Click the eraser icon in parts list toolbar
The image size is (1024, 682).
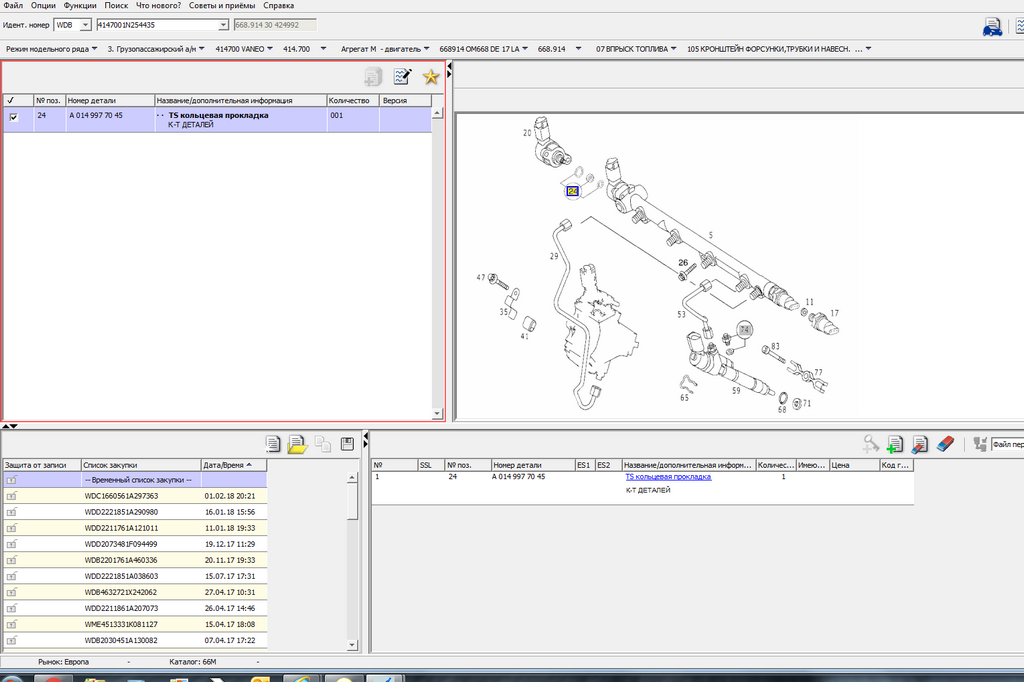click(946, 444)
